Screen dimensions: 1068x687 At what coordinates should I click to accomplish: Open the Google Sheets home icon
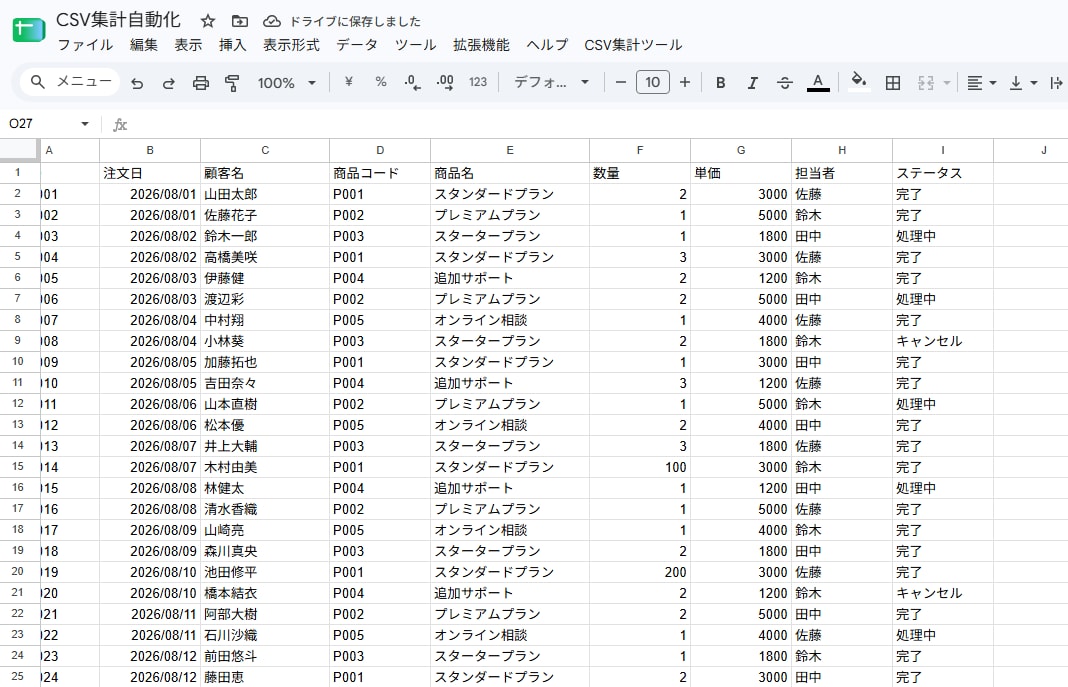tap(29, 30)
